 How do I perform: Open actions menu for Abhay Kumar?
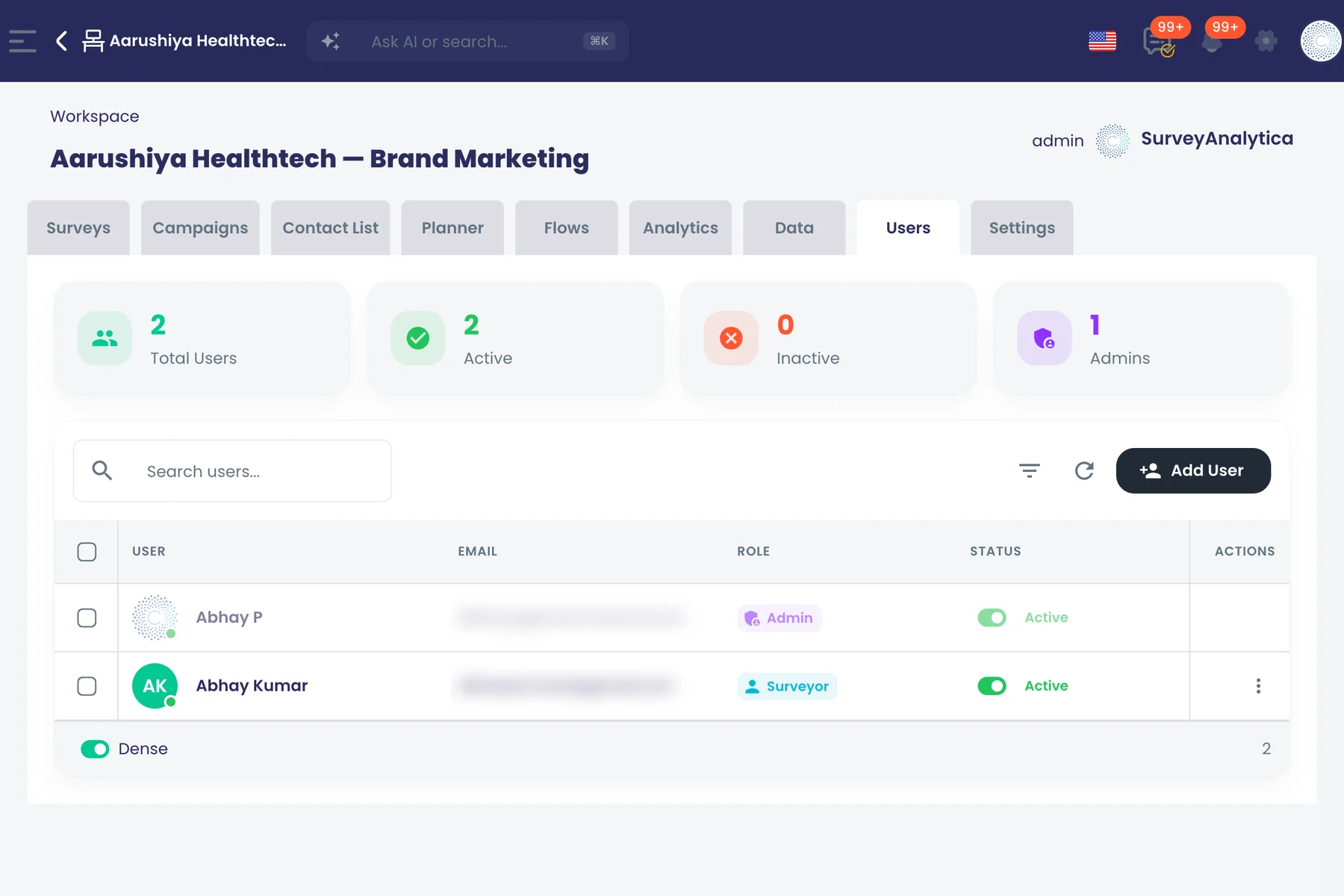pyautogui.click(x=1258, y=686)
